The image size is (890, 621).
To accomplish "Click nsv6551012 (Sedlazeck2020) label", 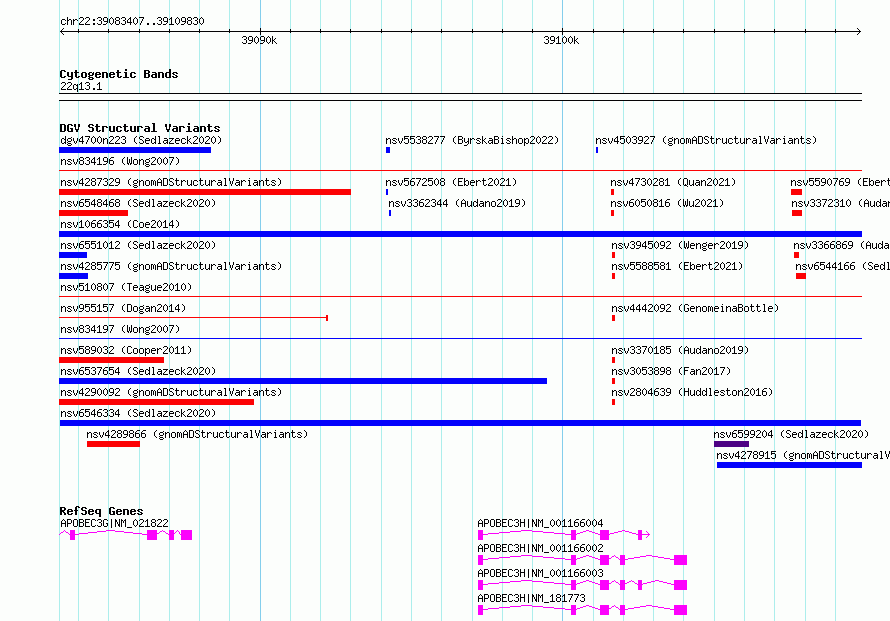I will (x=138, y=245).
